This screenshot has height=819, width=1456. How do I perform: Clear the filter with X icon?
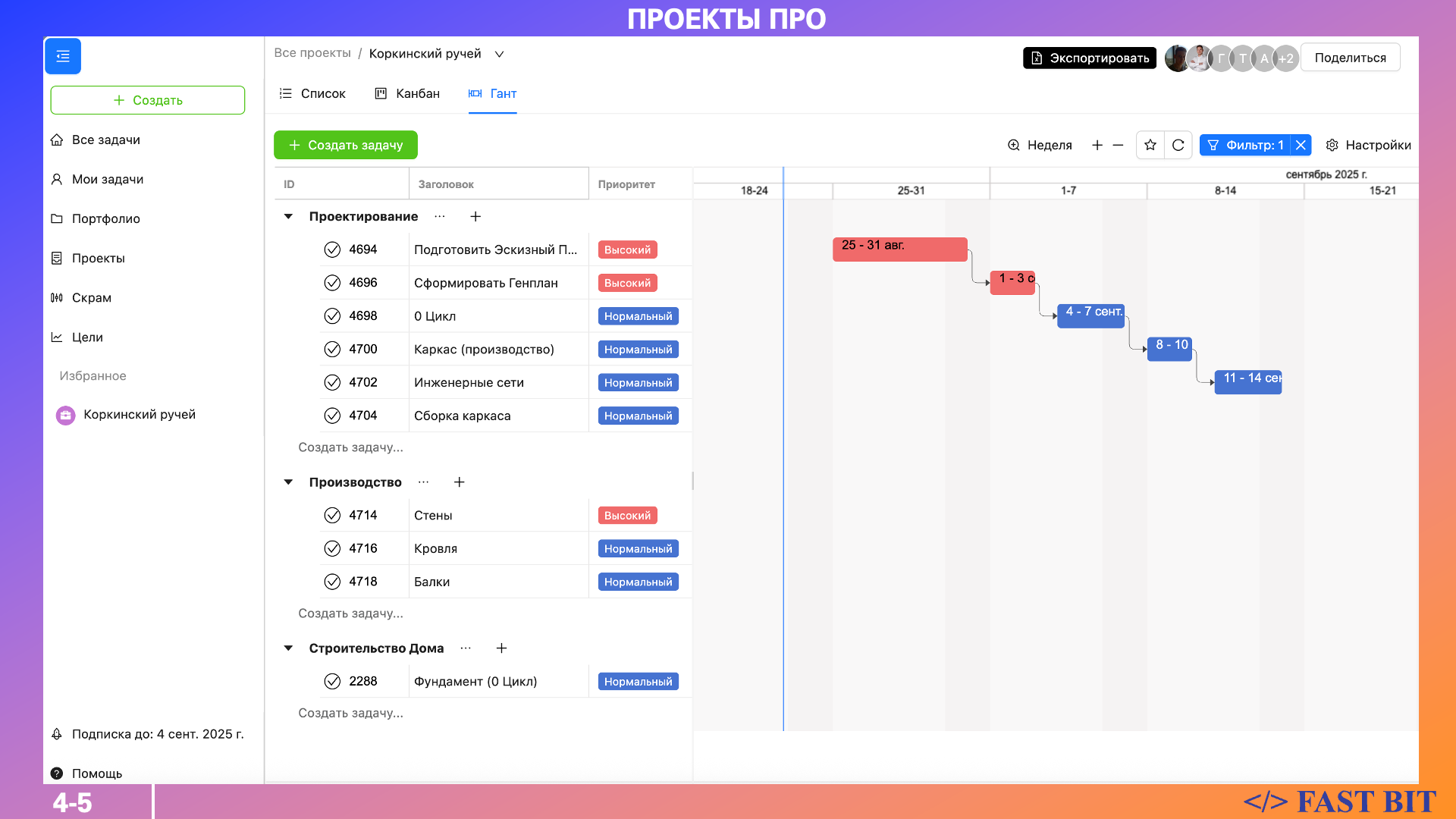[x=1301, y=145]
